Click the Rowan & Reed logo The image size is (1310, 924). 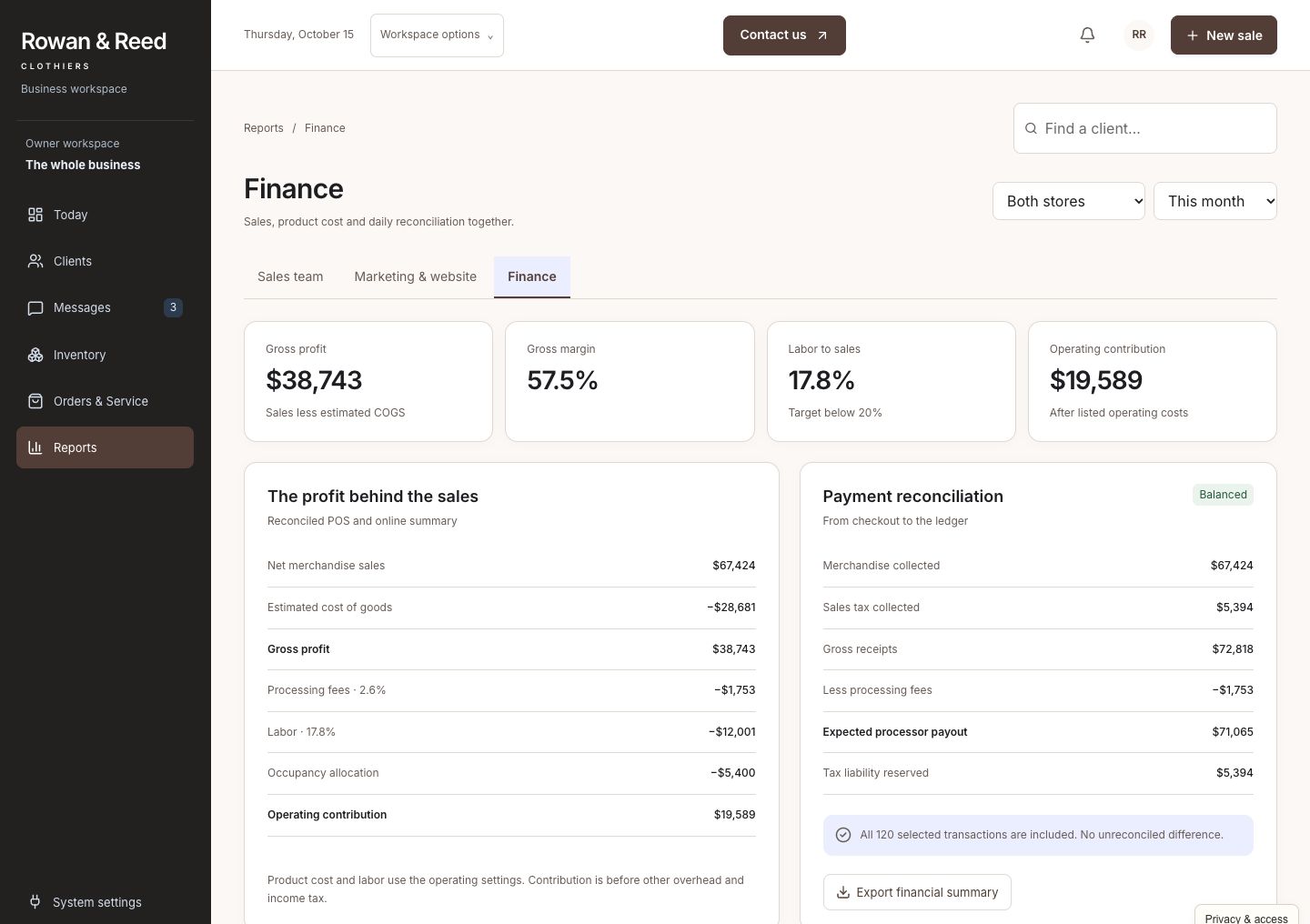coord(94,50)
